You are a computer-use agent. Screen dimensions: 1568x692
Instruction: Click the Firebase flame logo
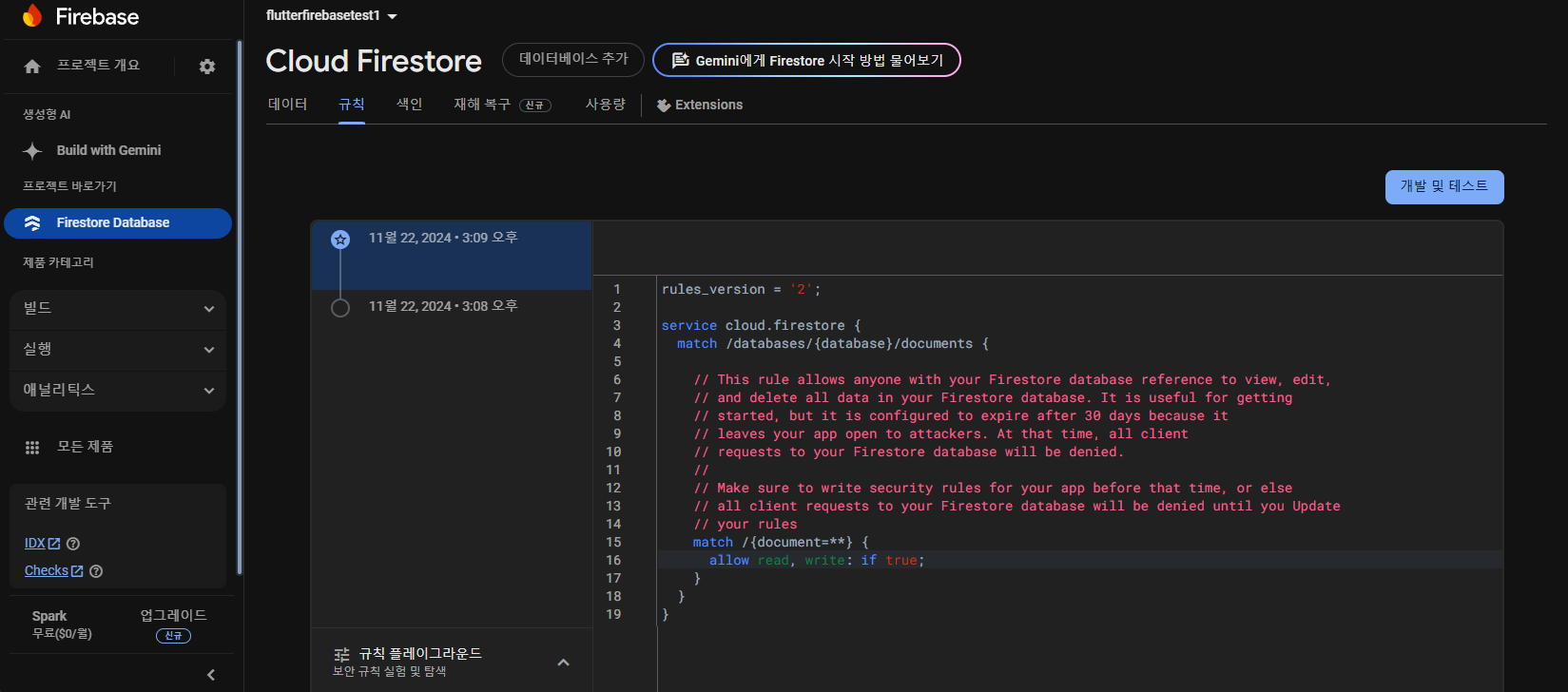(x=32, y=16)
